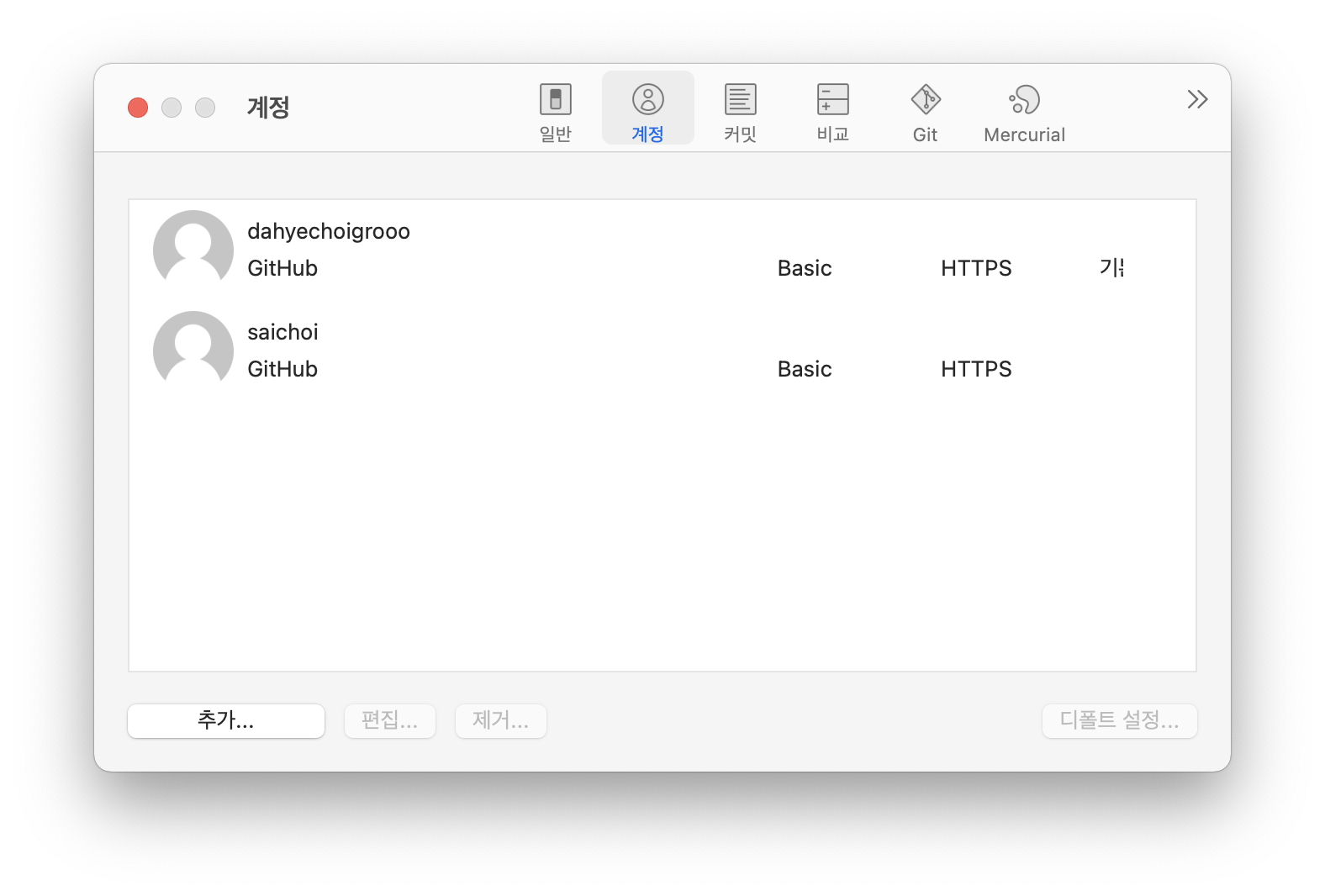Open the Git preferences tab
Image resolution: width=1325 pixels, height=896 pixels.
pyautogui.click(x=925, y=113)
